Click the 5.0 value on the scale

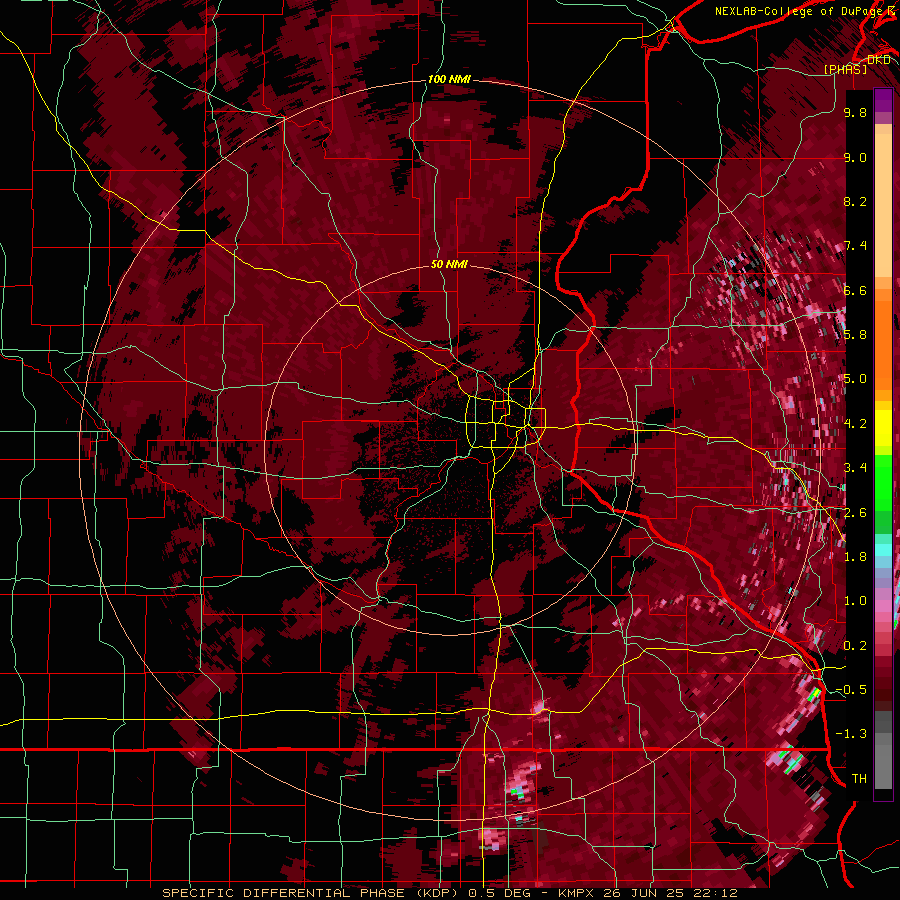point(855,379)
